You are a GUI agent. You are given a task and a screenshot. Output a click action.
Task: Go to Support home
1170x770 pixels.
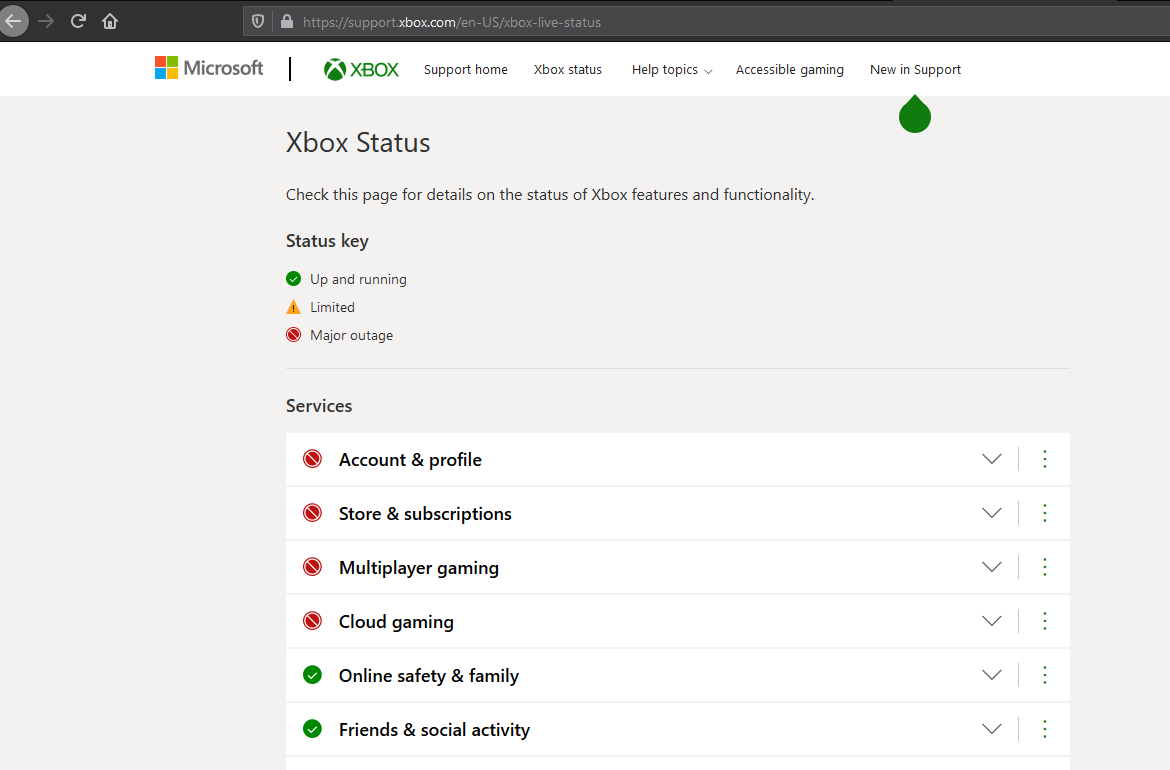[x=466, y=69]
